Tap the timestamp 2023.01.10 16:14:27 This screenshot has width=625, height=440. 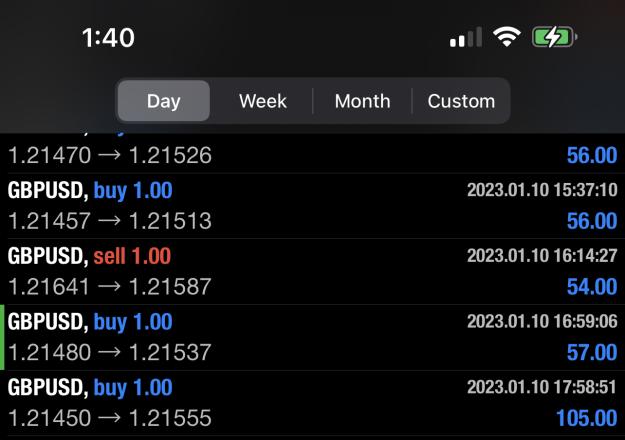[542, 255]
